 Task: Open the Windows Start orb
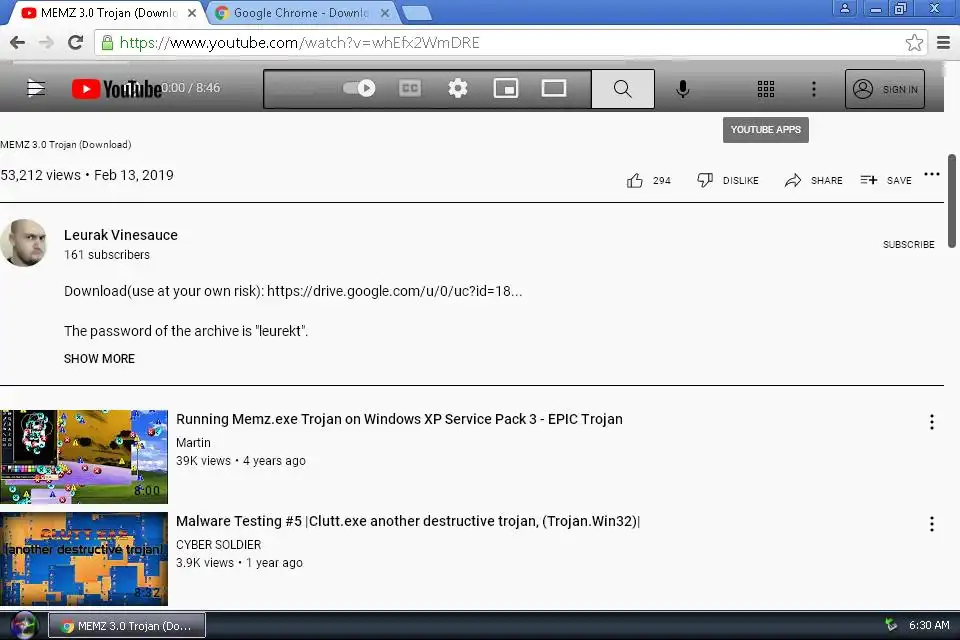(24, 625)
